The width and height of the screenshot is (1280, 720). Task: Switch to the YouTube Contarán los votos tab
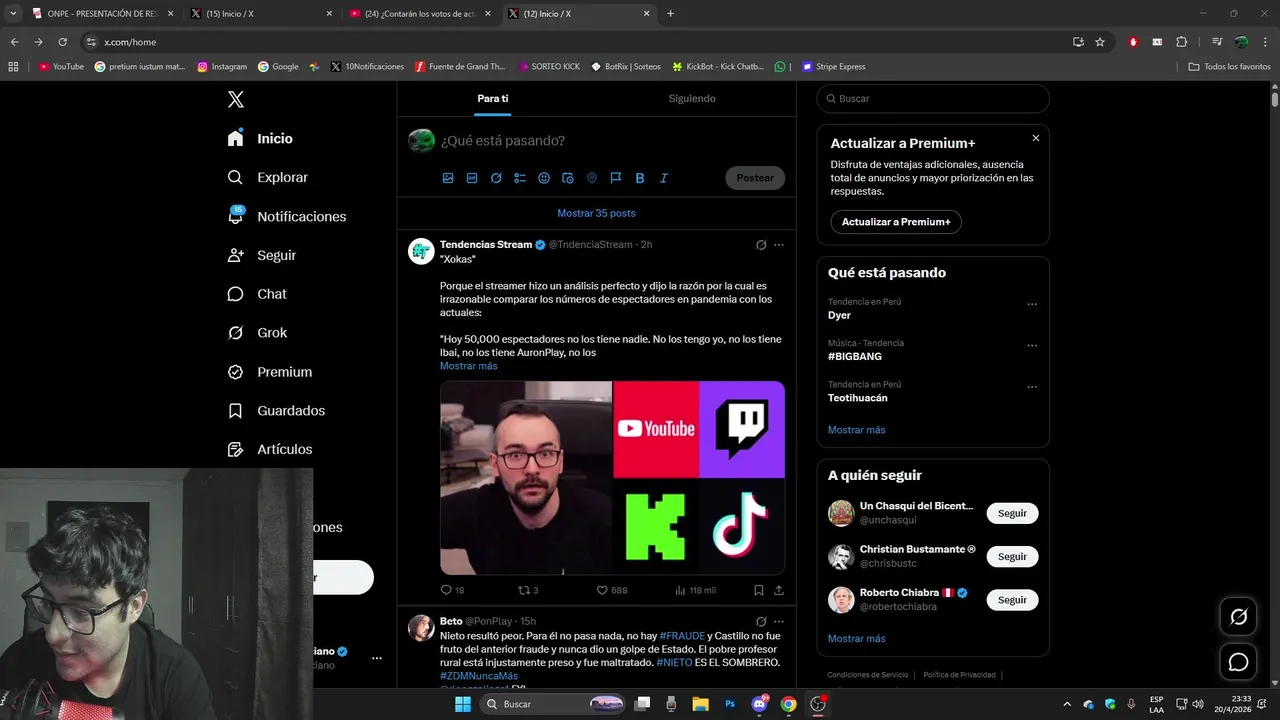tap(420, 14)
